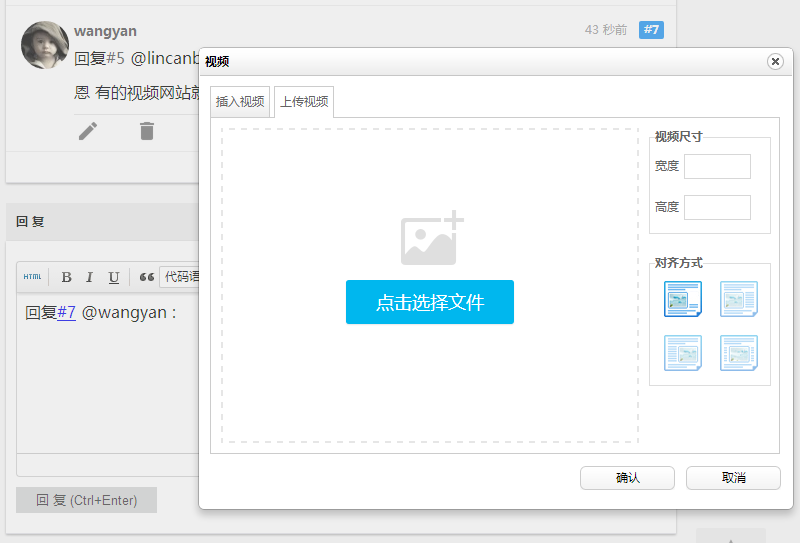800x543 pixels.
Task: Cancel the video dialog with 取消
Action: tap(733, 478)
